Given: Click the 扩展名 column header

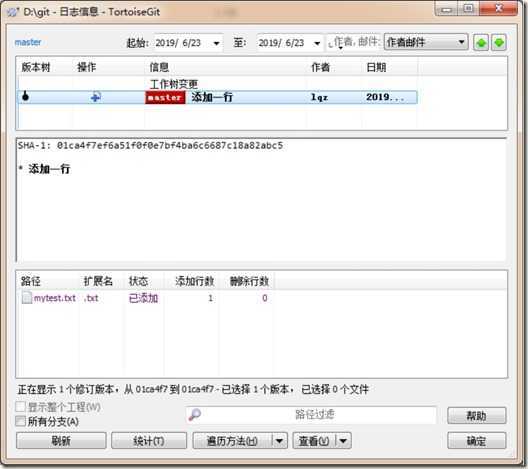Looking at the screenshot, I should pyautogui.click(x=98, y=281).
